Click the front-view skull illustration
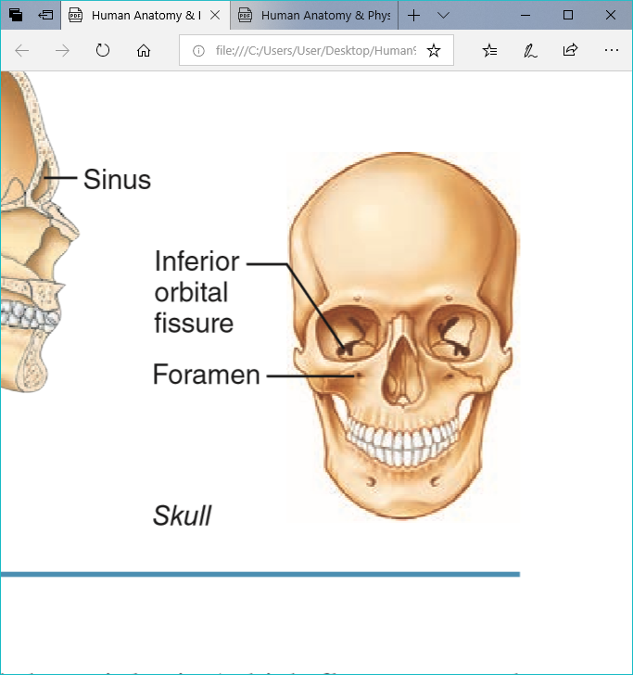 click(x=404, y=340)
